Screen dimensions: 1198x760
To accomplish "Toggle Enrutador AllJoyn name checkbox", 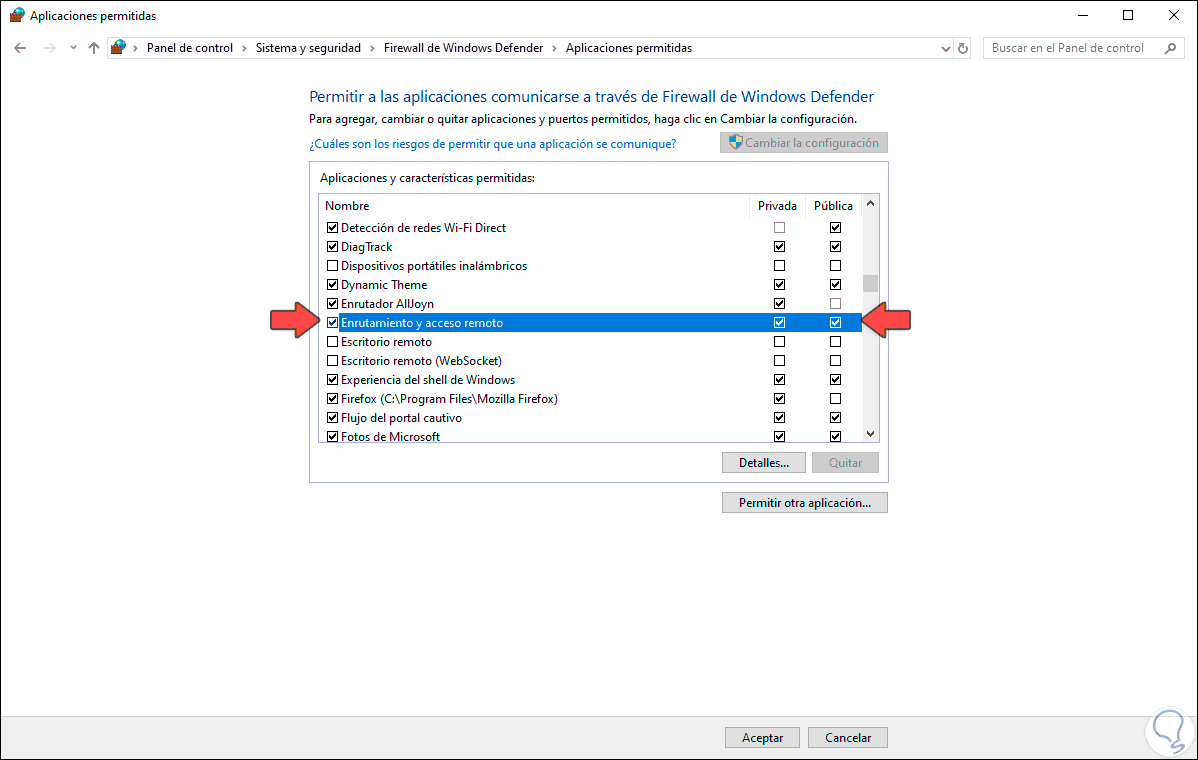I will [332, 304].
